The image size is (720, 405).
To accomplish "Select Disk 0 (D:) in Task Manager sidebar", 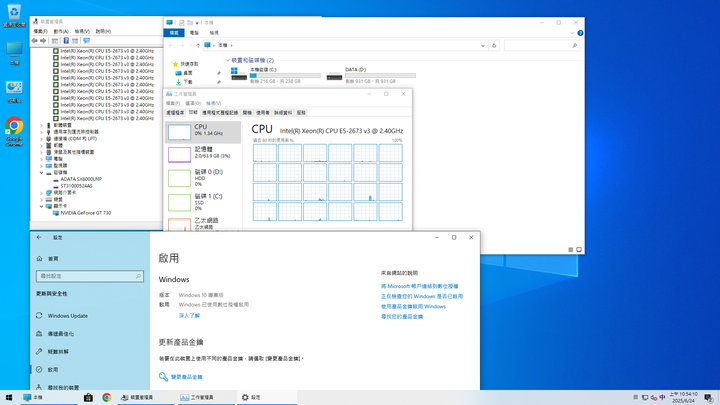I will [x=203, y=178].
